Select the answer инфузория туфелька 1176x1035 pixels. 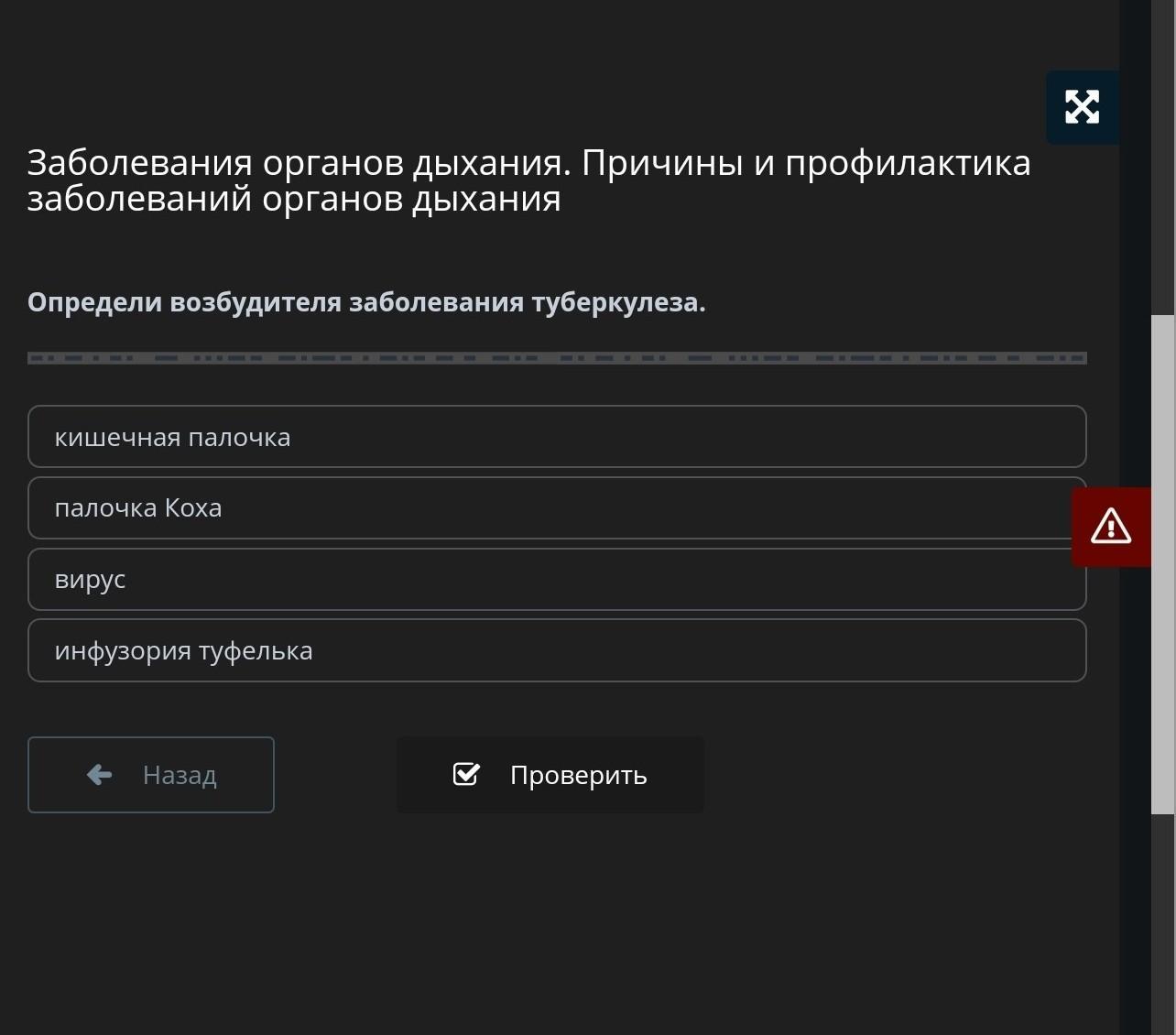pyautogui.click(x=557, y=650)
